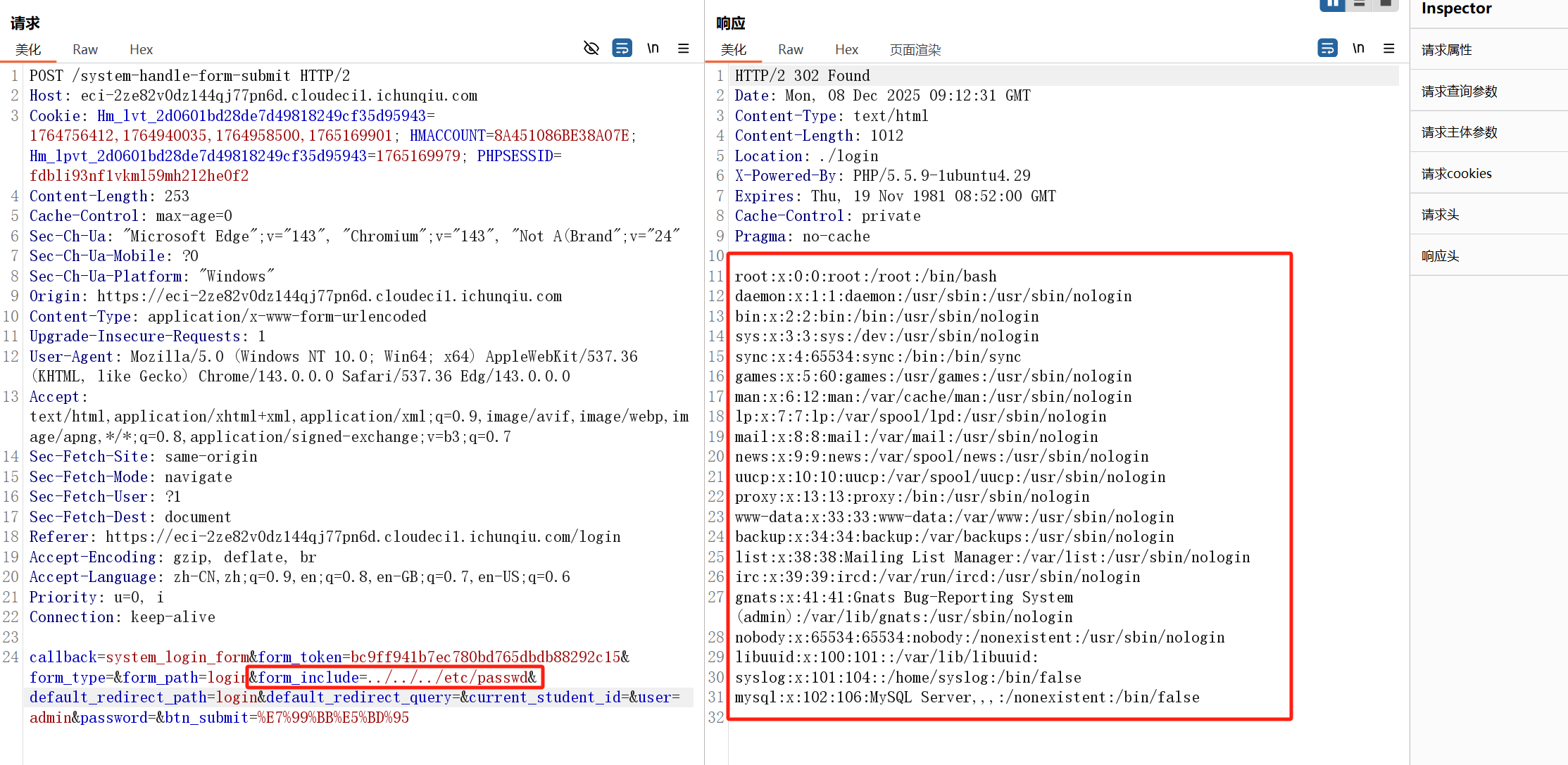The image size is (1568, 765).
Task: Expand 请求查询参数 section in Inspector
Action: (1459, 91)
